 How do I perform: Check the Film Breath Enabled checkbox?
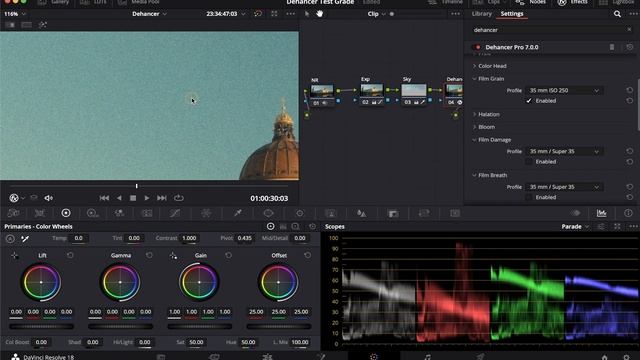529,197
